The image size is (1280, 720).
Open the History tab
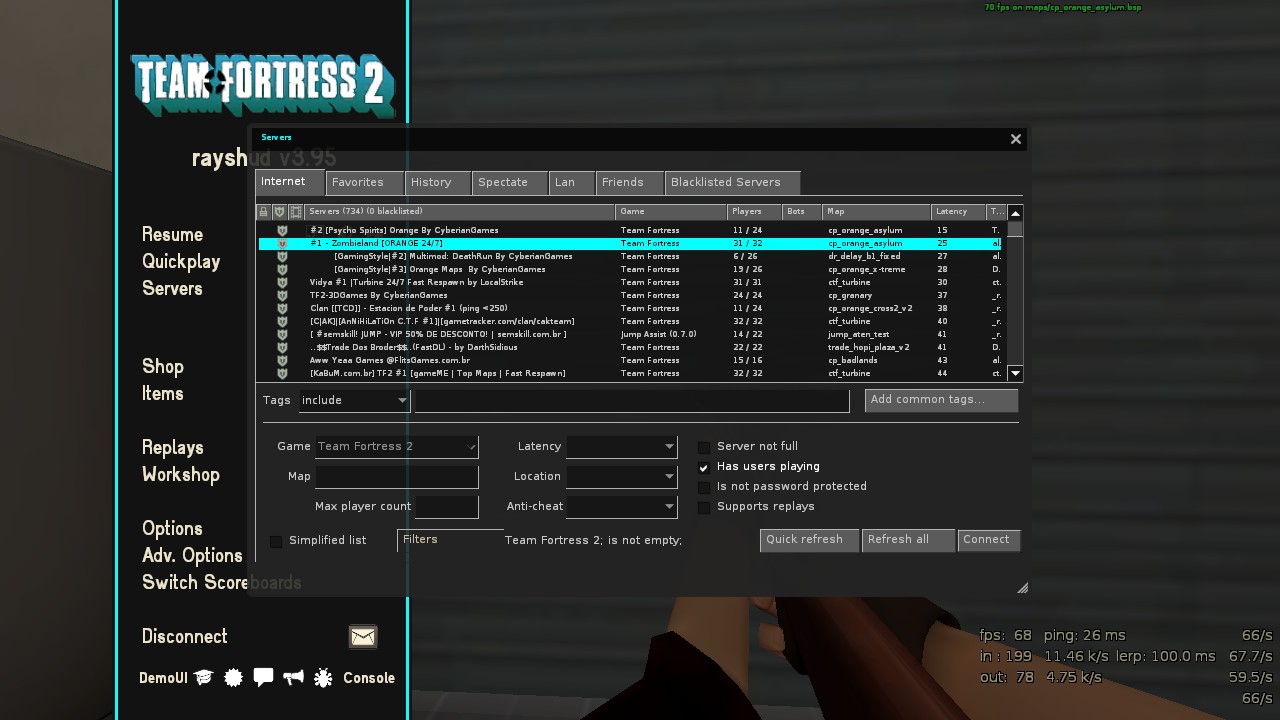click(x=437, y=183)
